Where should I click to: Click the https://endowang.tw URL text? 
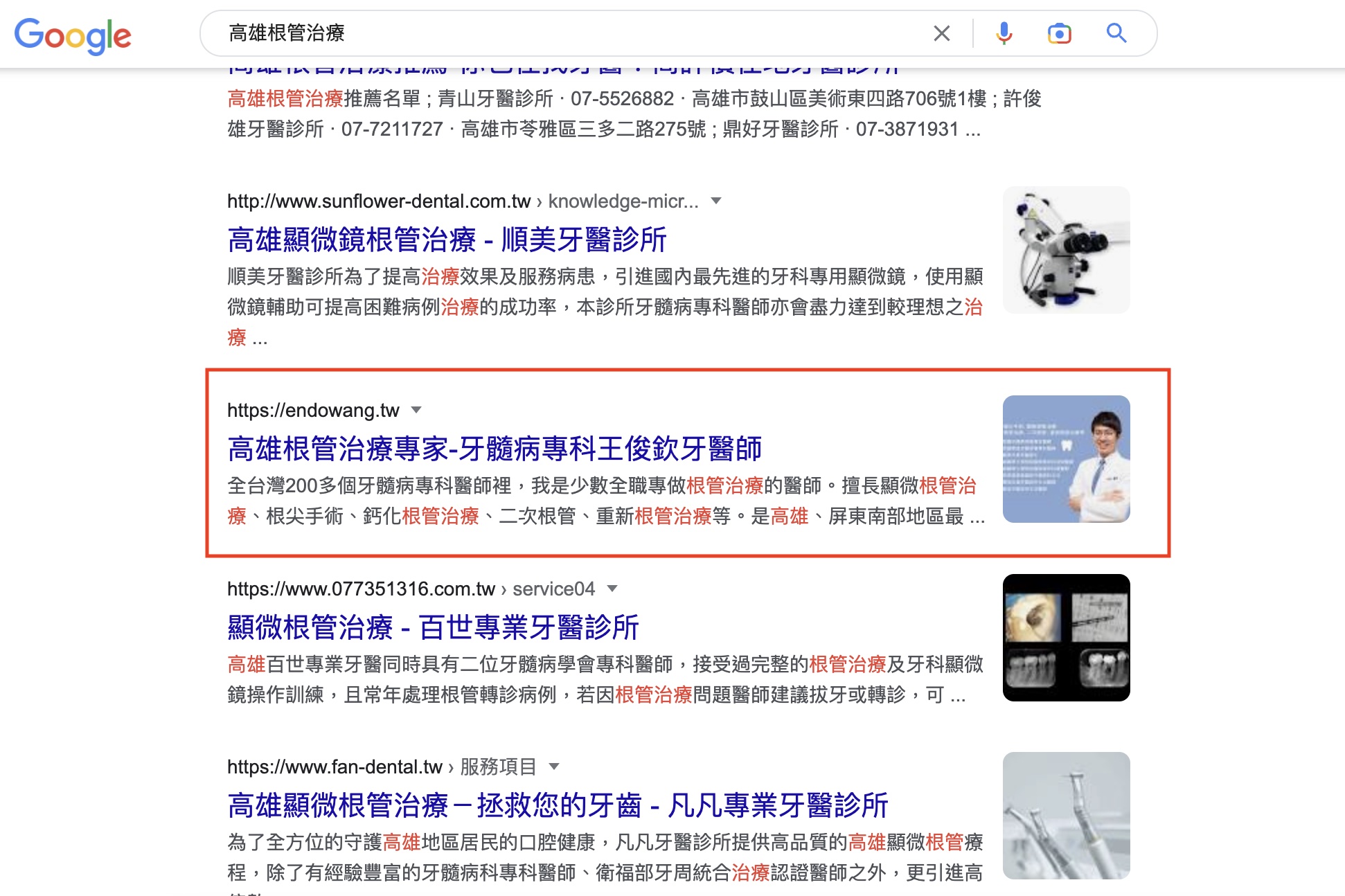click(x=313, y=411)
